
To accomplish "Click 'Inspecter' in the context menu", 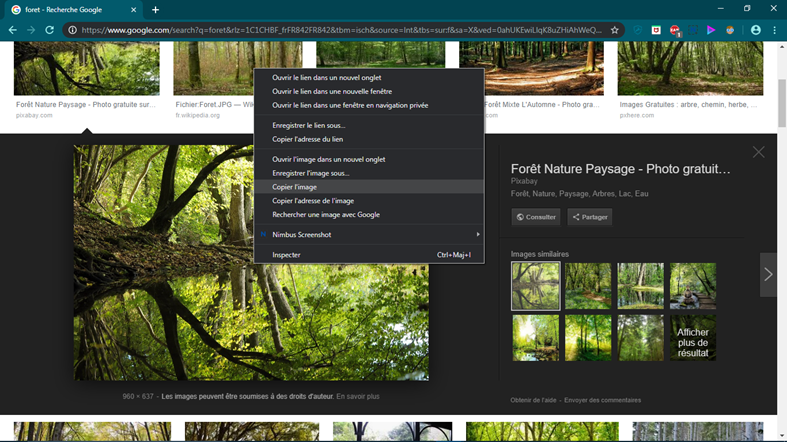I will tap(286, 255).
